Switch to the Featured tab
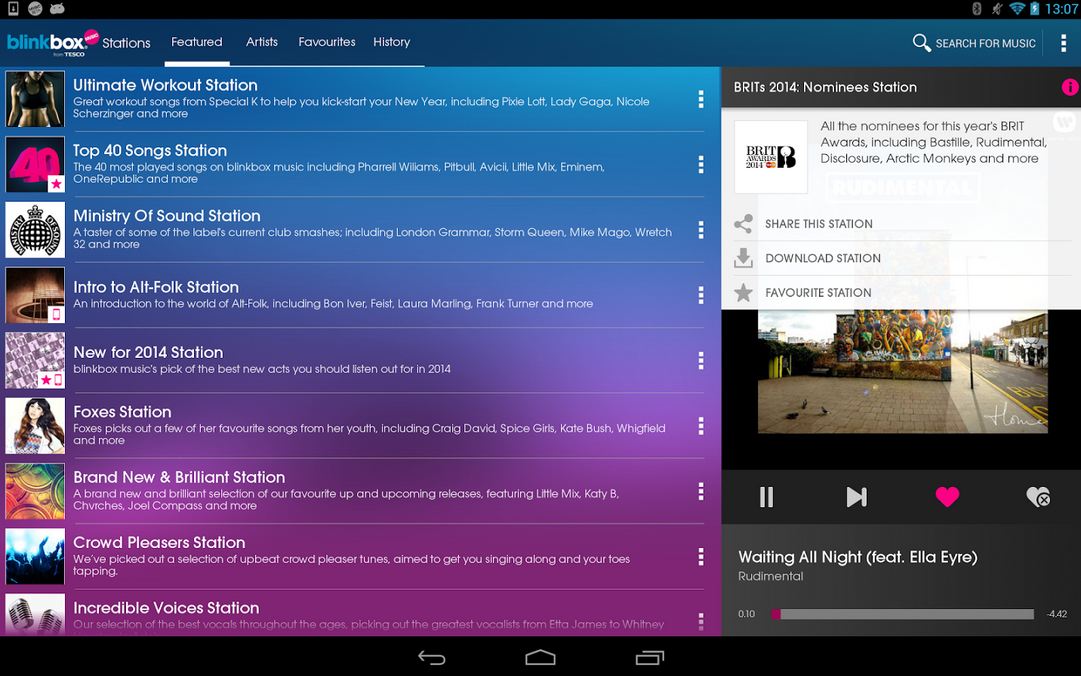The height and width of the screenshot is (676, 1081). point(196,42)
